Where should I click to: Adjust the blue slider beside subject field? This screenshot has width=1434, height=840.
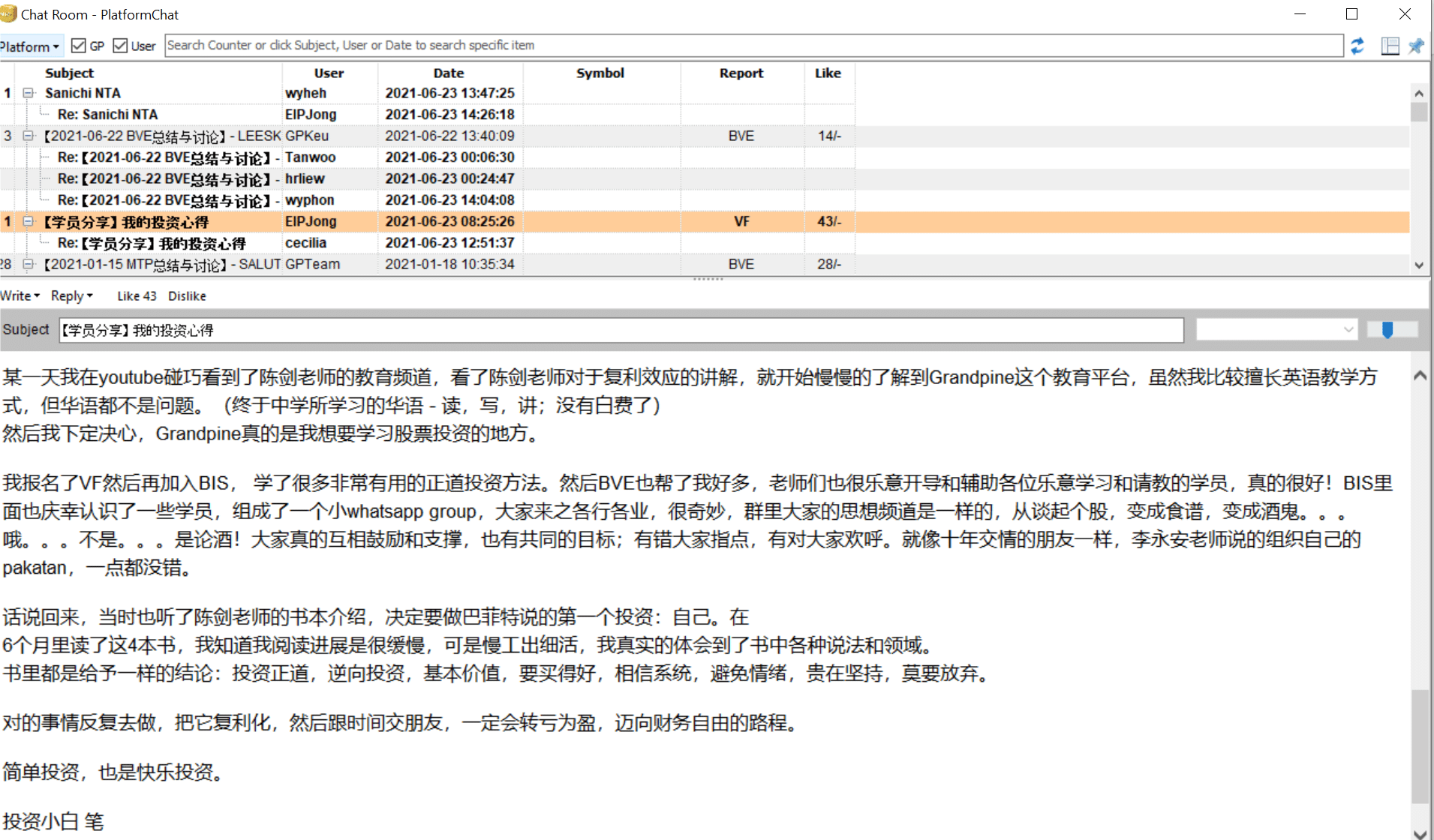[1387, 330]
